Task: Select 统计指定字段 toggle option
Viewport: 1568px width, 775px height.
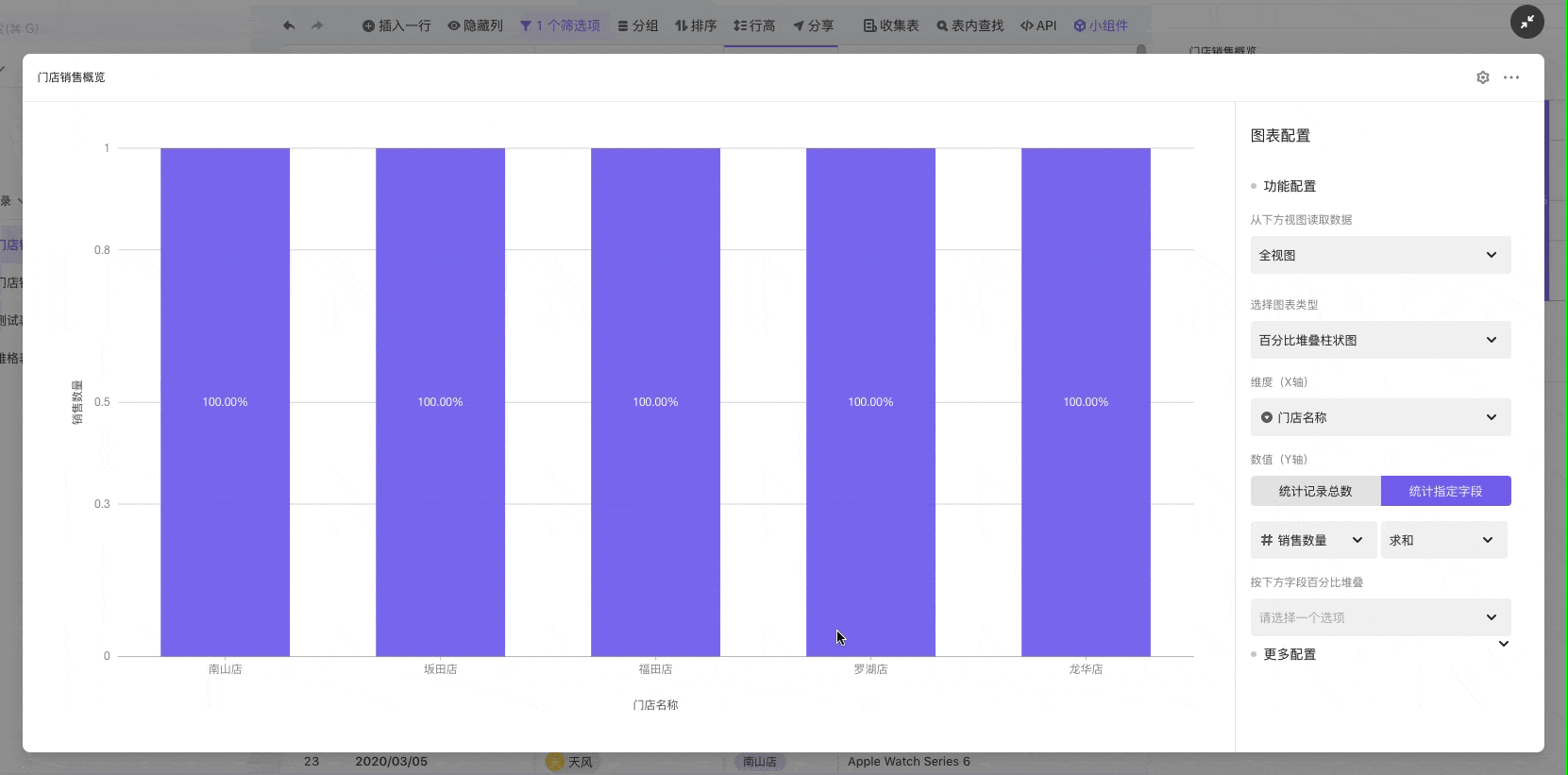Action: click(x=1445, y=491)
